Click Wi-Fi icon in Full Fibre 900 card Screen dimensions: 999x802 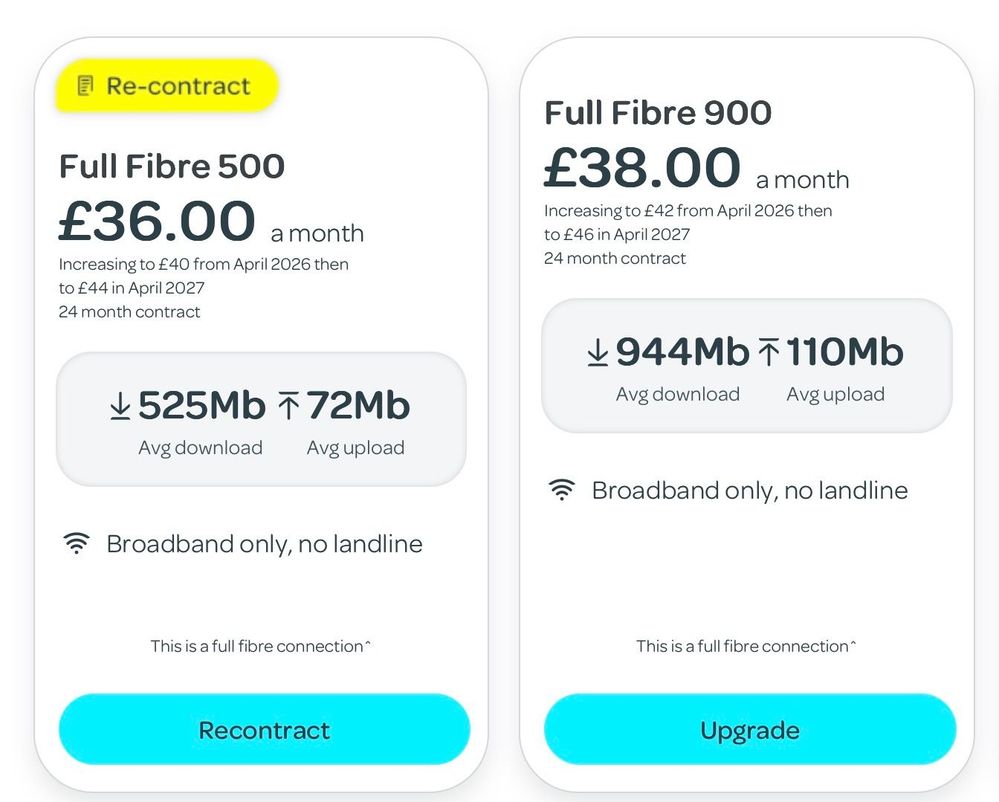(x=562, y=490)
